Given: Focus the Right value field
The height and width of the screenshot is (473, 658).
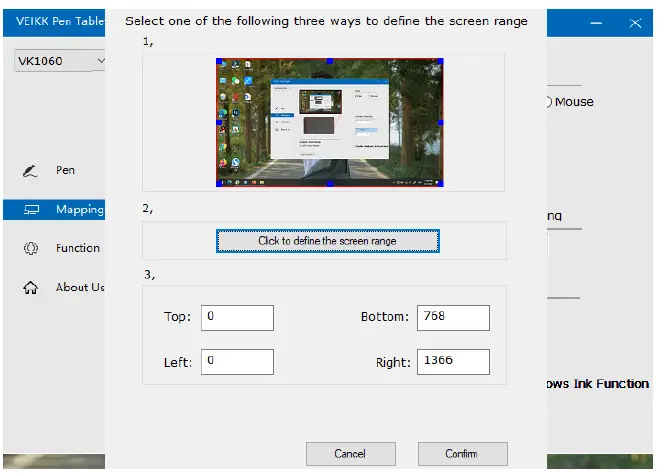Looking at the screenshot, I should coord(453,362).
